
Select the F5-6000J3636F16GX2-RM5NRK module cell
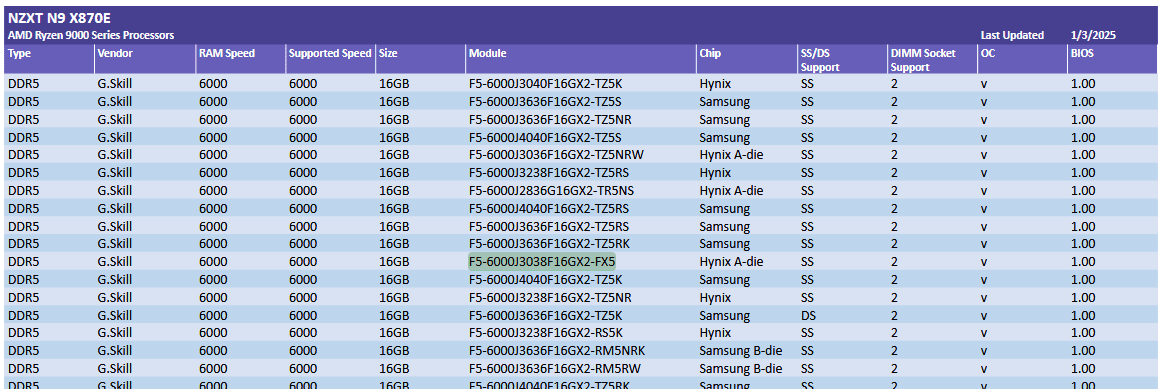tap(556, 351)
